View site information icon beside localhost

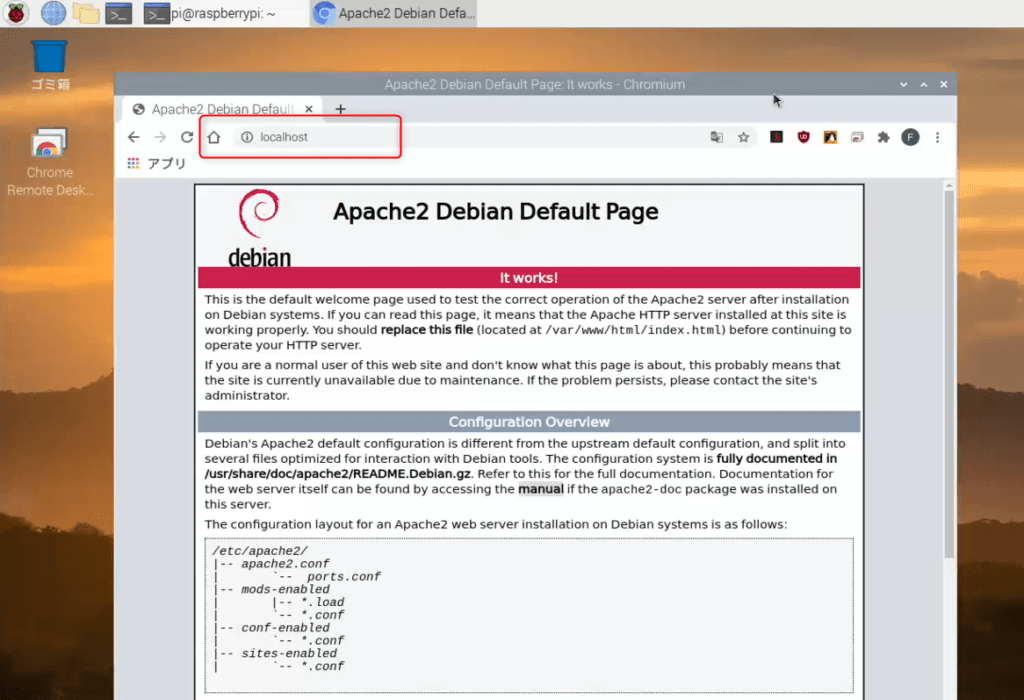click(247, 137)
